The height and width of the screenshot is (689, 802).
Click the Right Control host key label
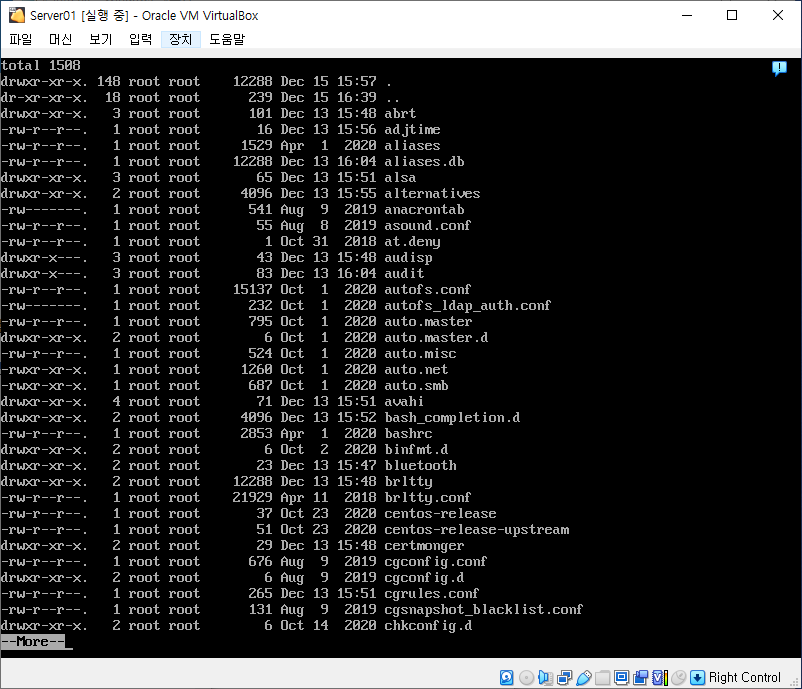pyautogui.click(x=745, y=678)
